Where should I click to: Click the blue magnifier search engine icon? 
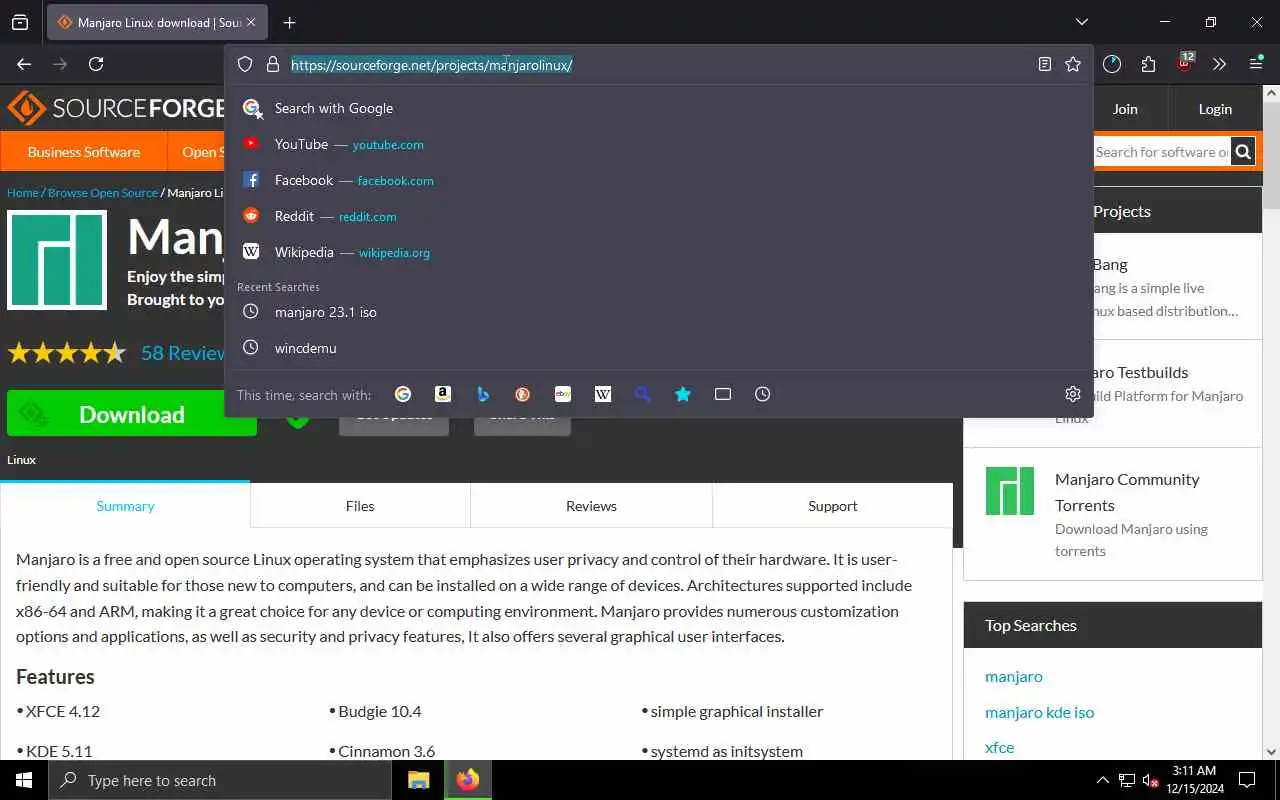pos(643,394)
